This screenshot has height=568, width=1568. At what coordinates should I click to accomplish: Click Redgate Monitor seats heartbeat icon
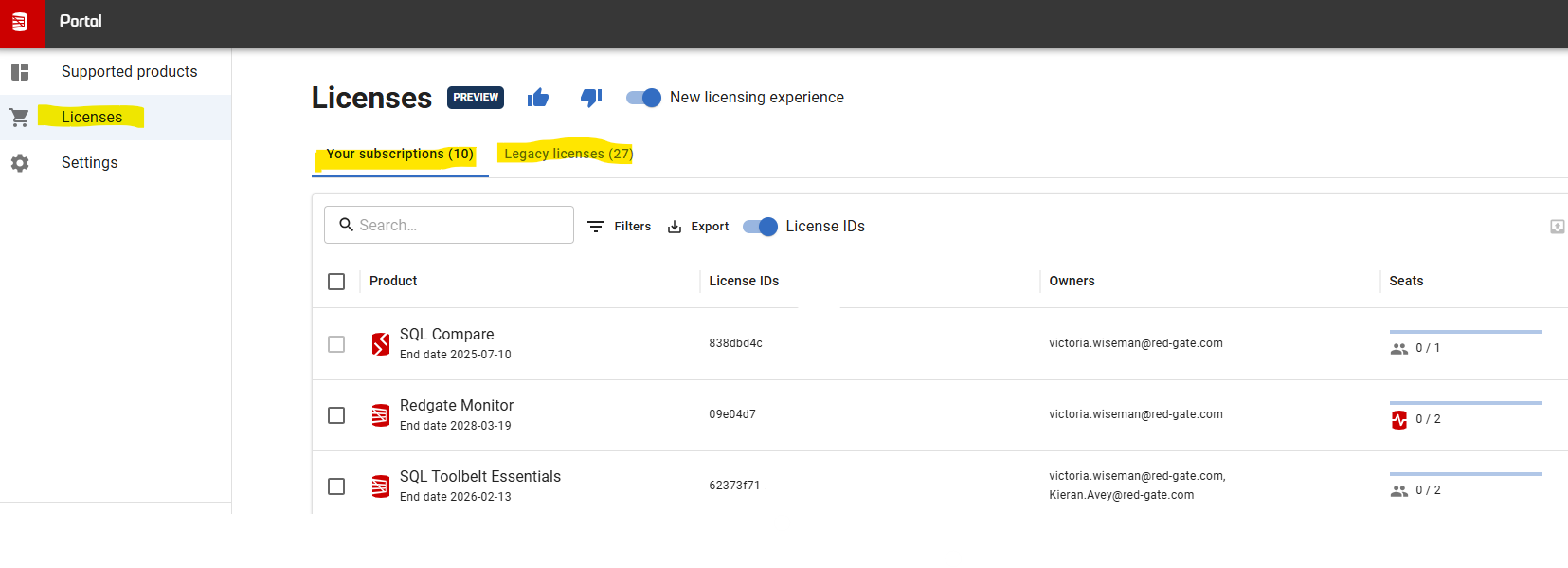pyautogui.click(x=1399, y=419)
